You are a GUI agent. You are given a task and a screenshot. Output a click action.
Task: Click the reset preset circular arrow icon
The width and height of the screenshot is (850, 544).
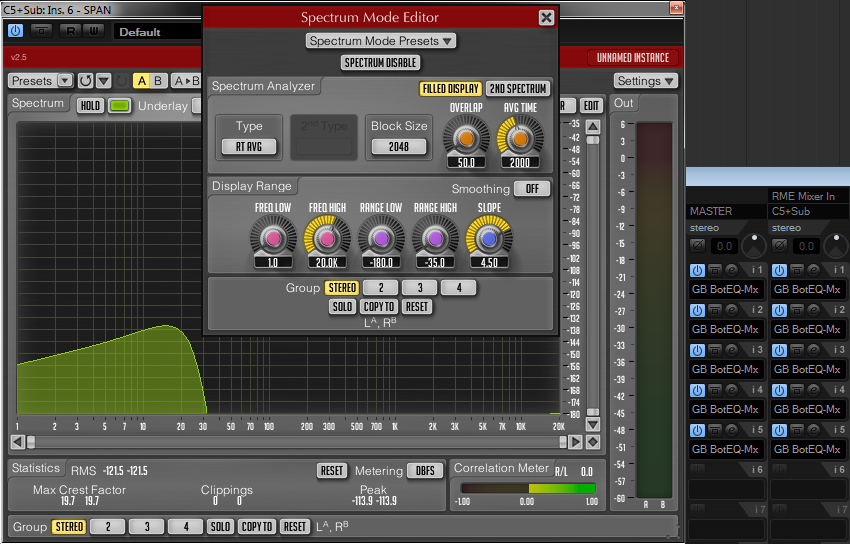pyautogui.click(x=86, y=81)
